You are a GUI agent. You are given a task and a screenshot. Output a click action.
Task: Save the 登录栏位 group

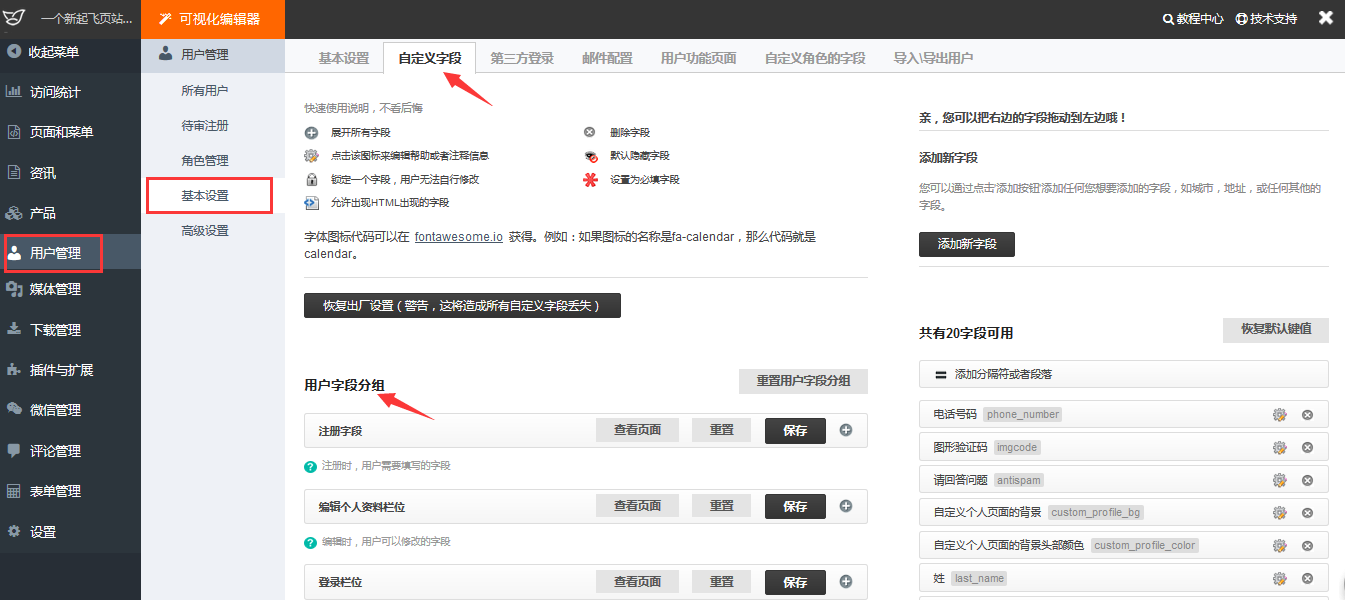(795, 582)
